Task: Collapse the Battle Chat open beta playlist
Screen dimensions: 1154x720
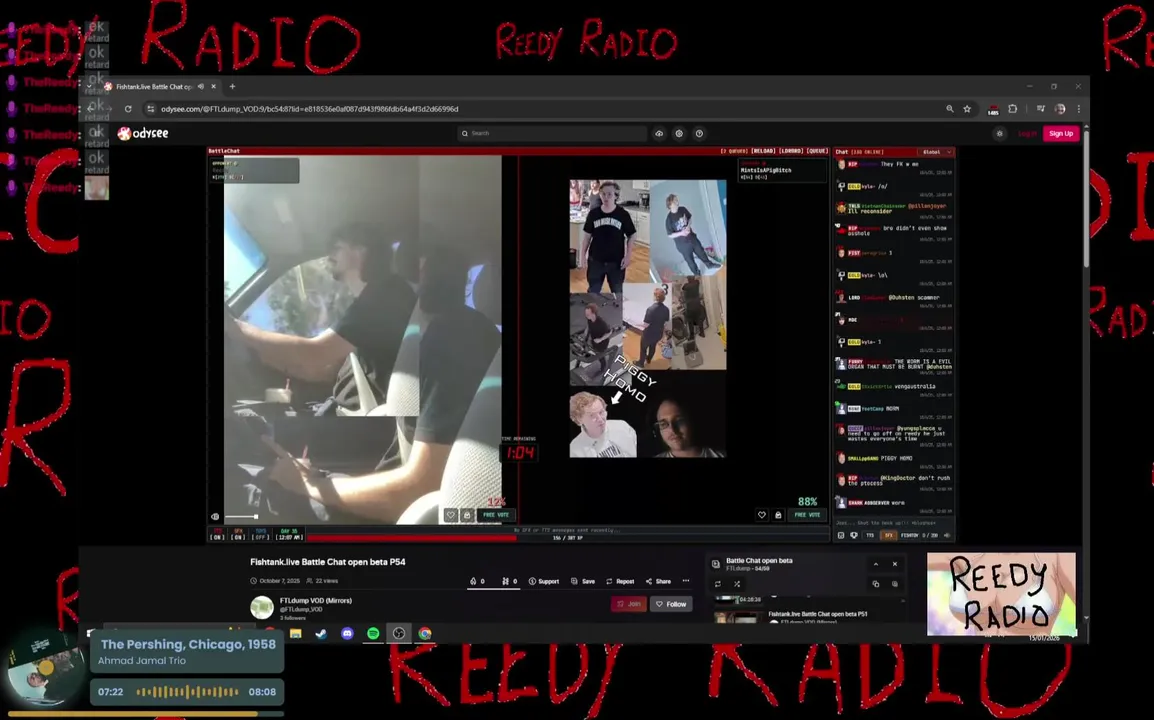Action: [876, 564]
